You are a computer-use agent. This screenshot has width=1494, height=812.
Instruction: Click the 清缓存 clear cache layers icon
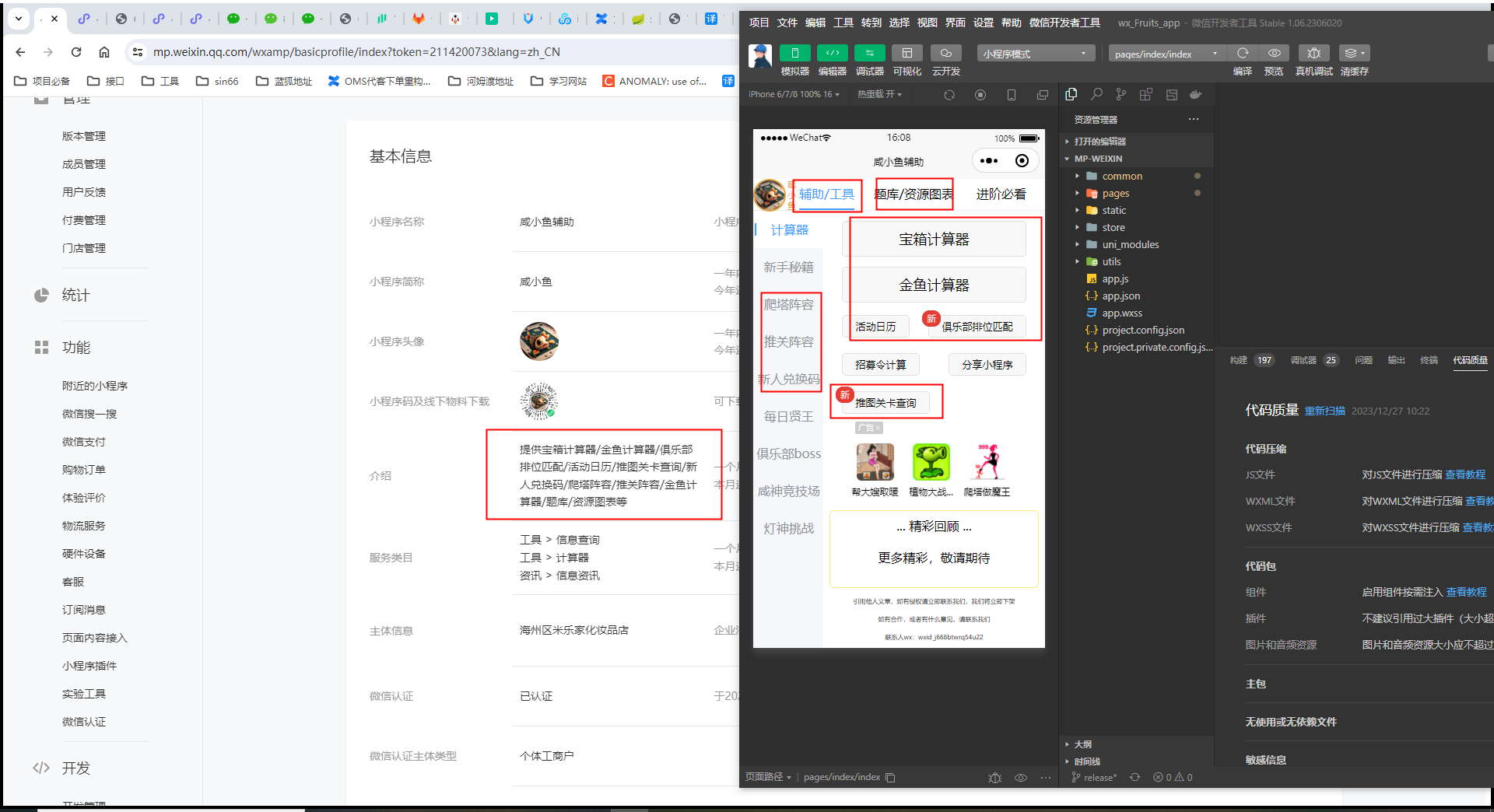click(x=1354, y=53)
